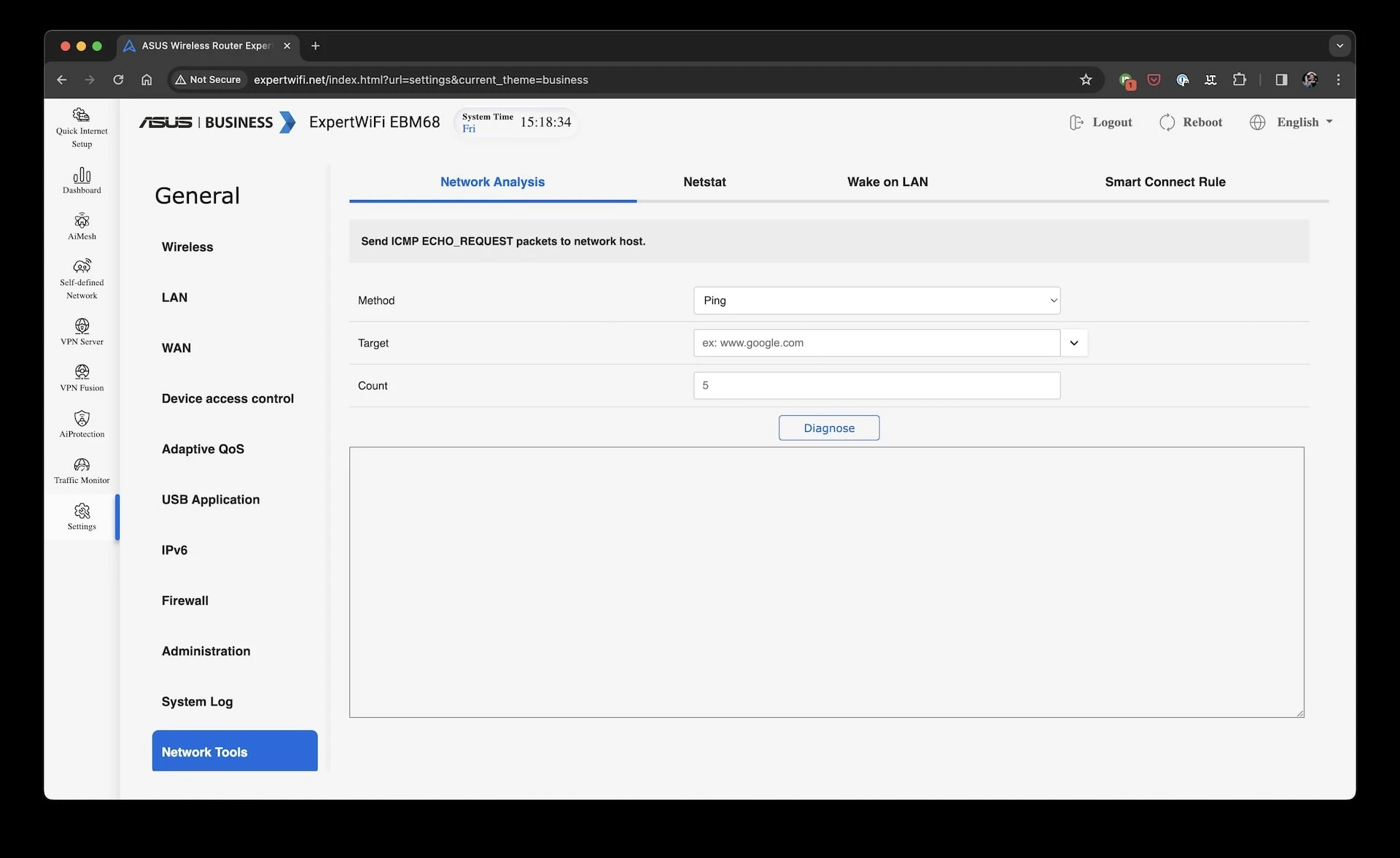Switch to the Netstat tab

point(704,182)
